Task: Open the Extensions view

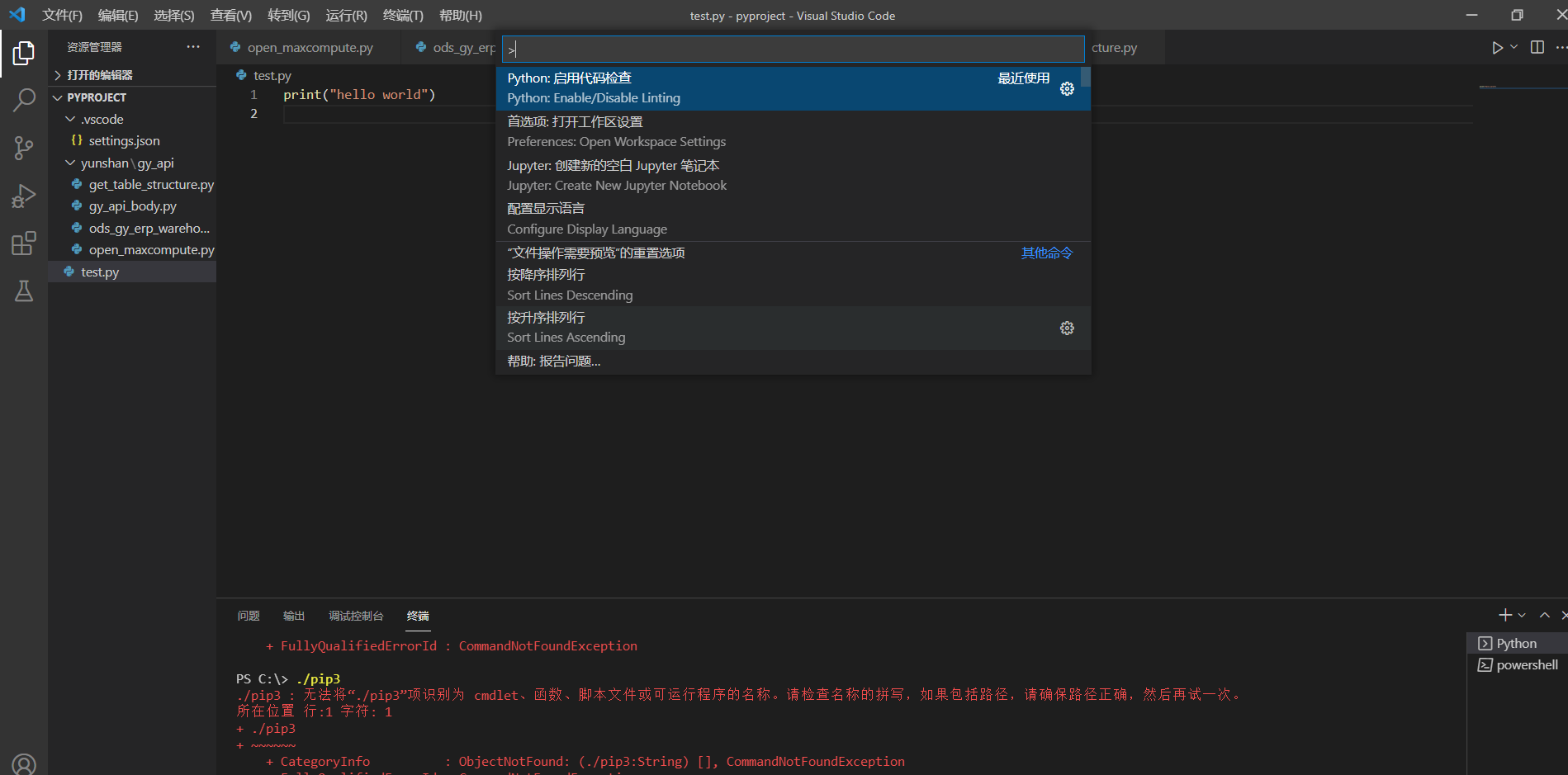Action: (x=24, y=243)
